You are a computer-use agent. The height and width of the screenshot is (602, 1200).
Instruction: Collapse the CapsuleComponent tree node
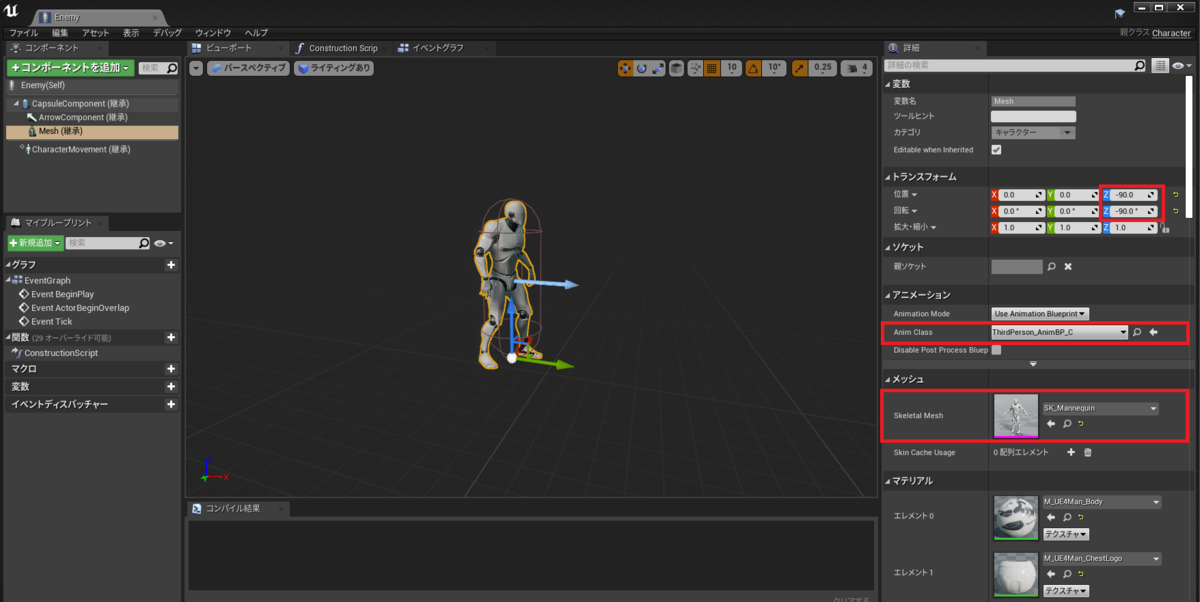coord(15,104)
